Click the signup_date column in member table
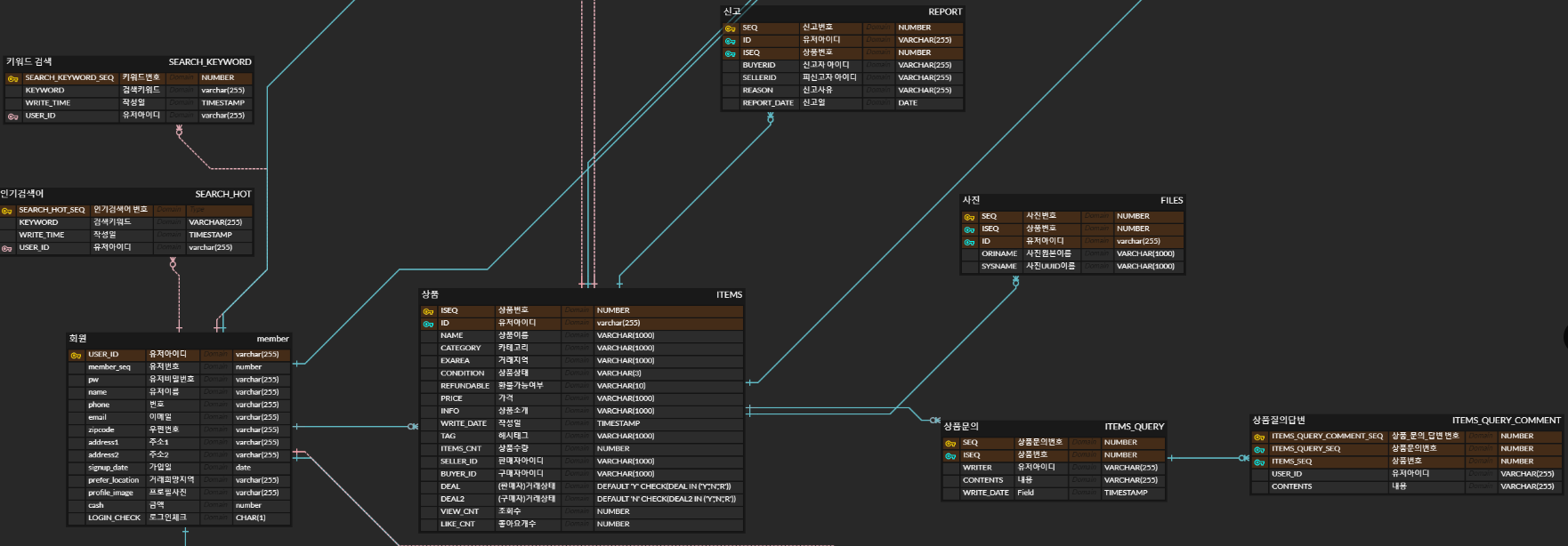This screenshot has width=1568, height=546. [108, 467]
